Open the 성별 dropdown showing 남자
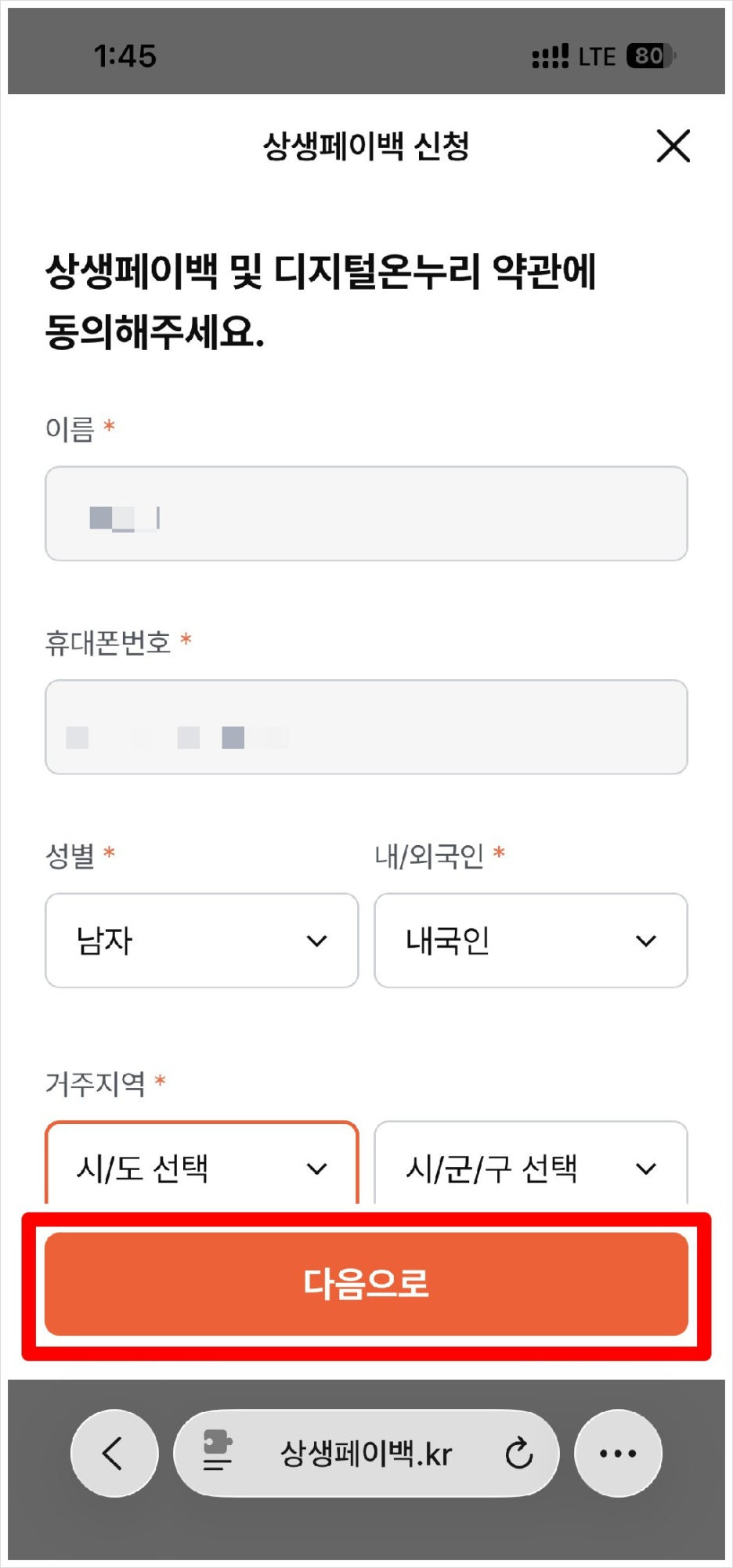 [x=202, y=940]
